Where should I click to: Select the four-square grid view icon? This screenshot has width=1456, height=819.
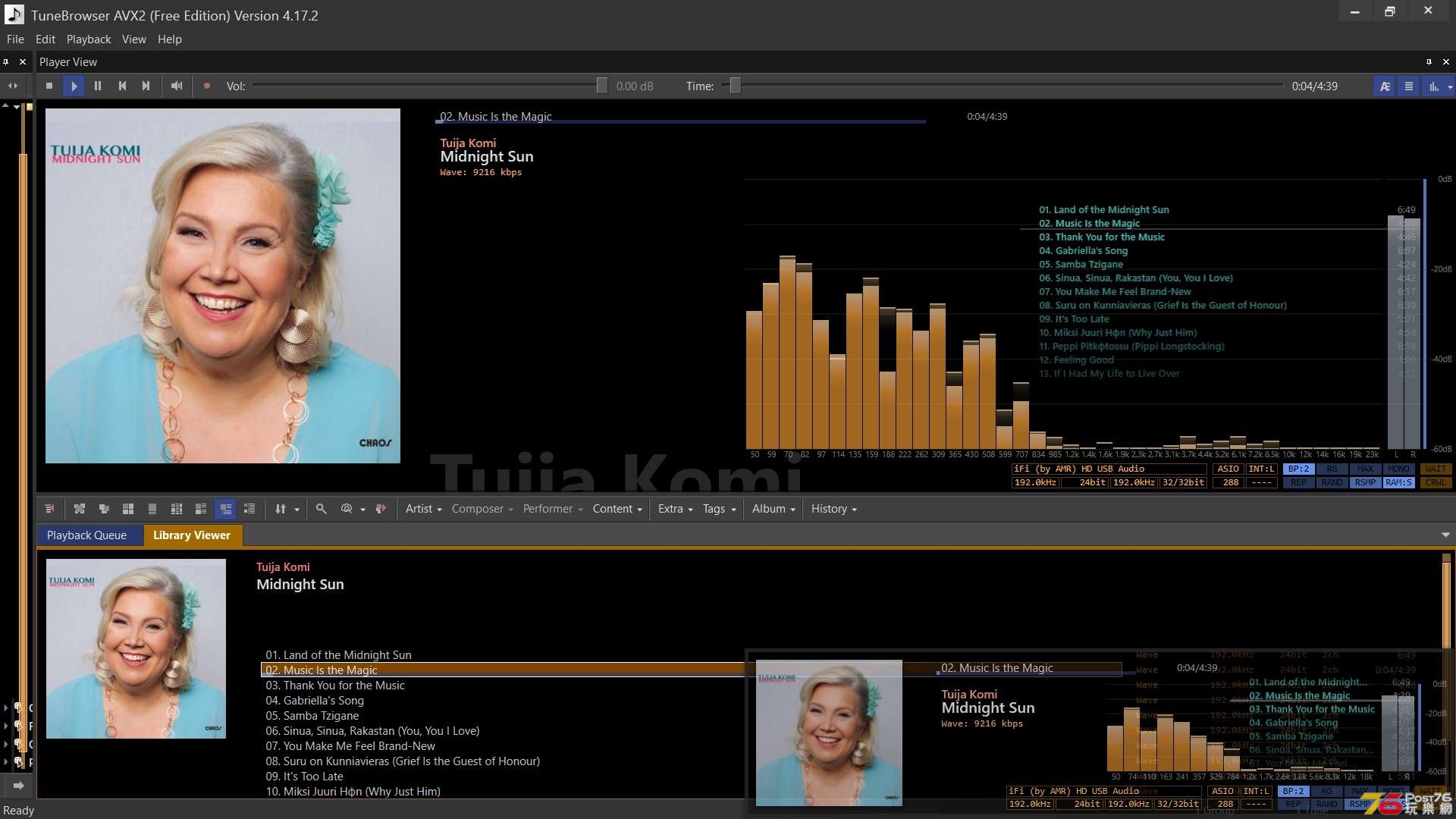[x=128, y=509]
